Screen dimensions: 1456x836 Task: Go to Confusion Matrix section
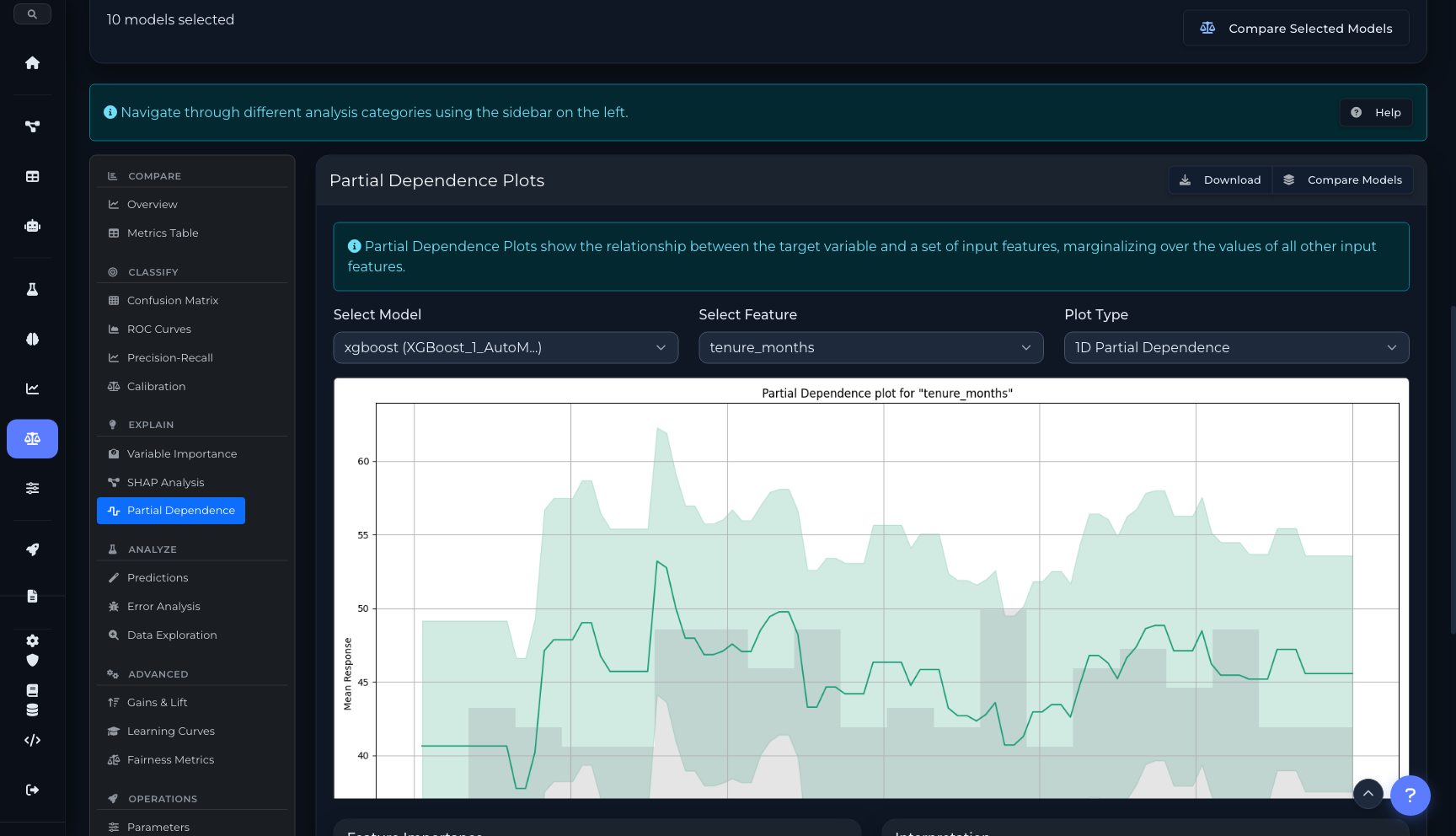(x=172, y=300)
